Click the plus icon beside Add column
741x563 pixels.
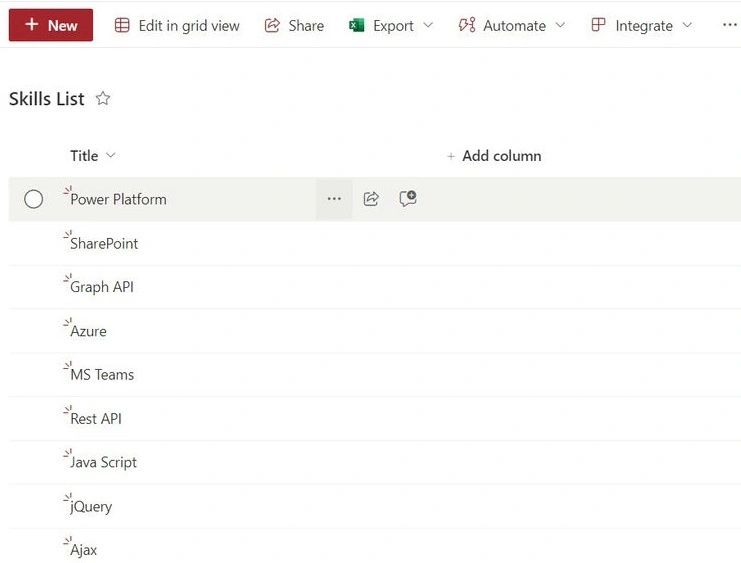(451, 156)
